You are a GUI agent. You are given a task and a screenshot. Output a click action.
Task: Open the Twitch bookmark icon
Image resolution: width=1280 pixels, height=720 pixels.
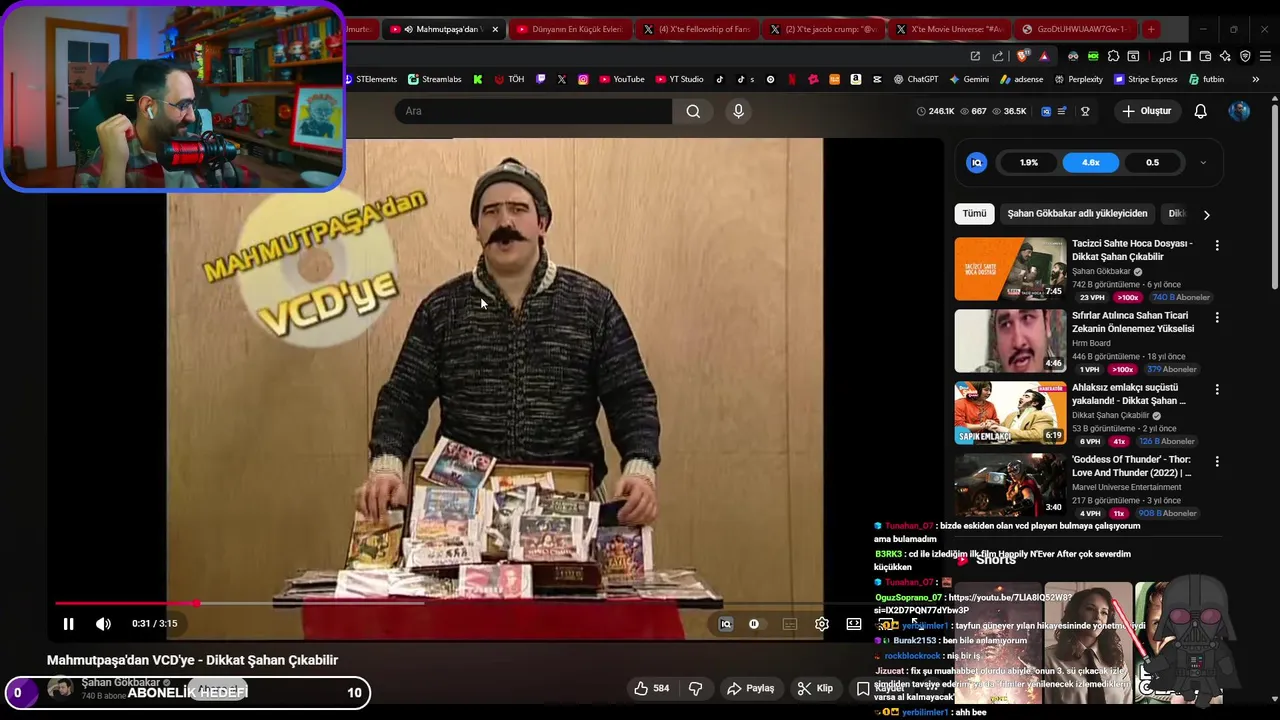click(x=541, y=79)
